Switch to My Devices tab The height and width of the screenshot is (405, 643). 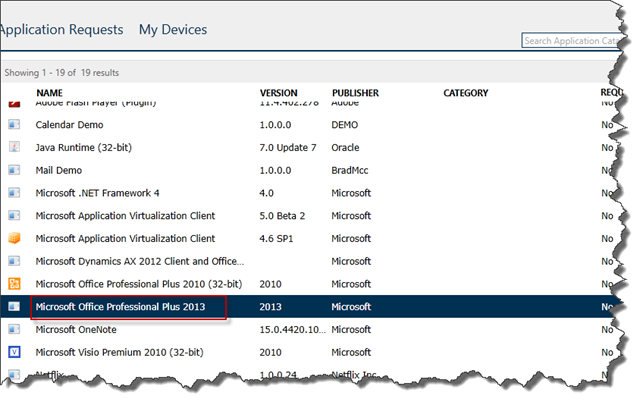pyautogui.click(x=173, y=30)
